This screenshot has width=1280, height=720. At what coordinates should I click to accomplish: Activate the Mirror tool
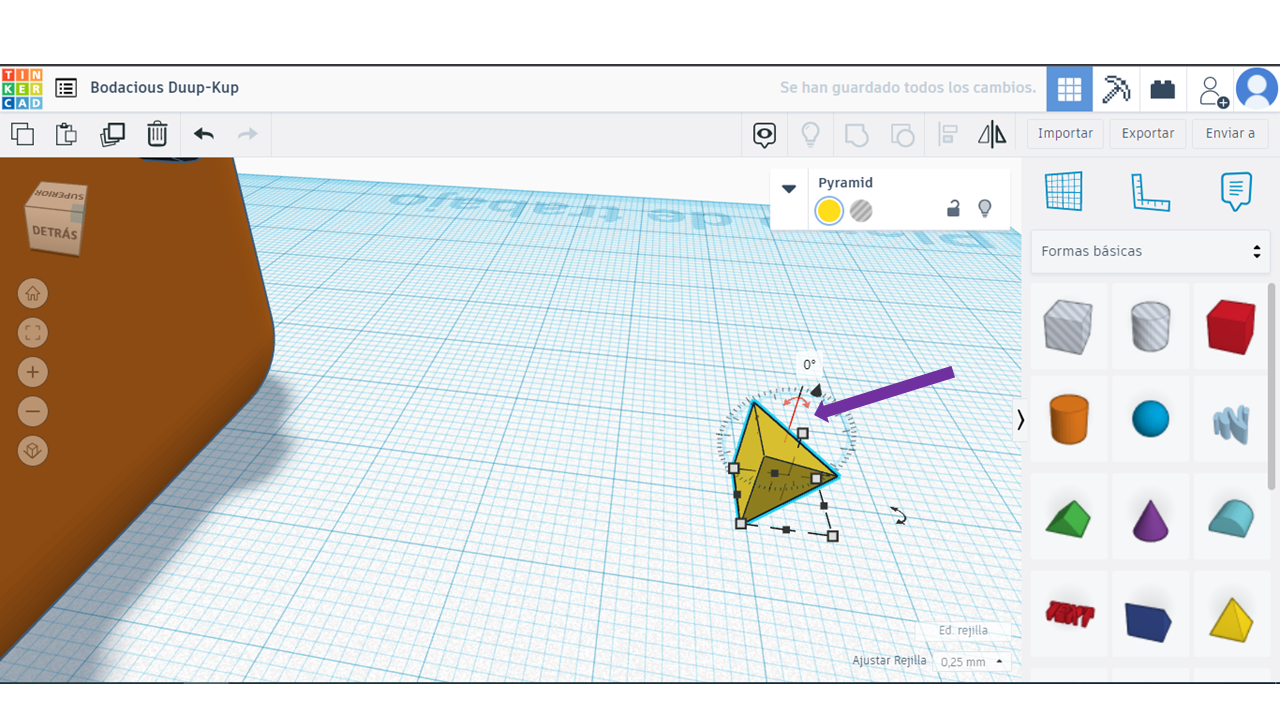click(x=992, y=134)
